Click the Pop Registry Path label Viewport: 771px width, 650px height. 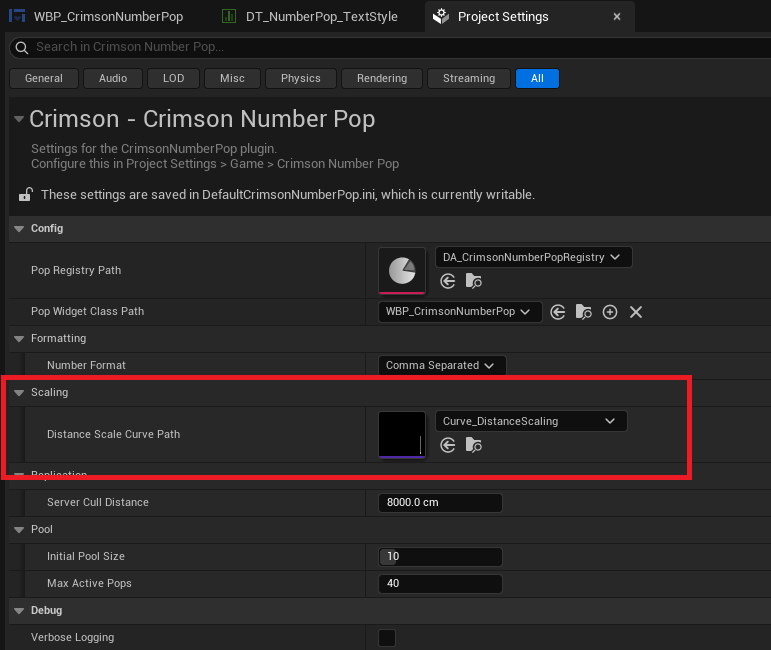click(x=76, y=270)
